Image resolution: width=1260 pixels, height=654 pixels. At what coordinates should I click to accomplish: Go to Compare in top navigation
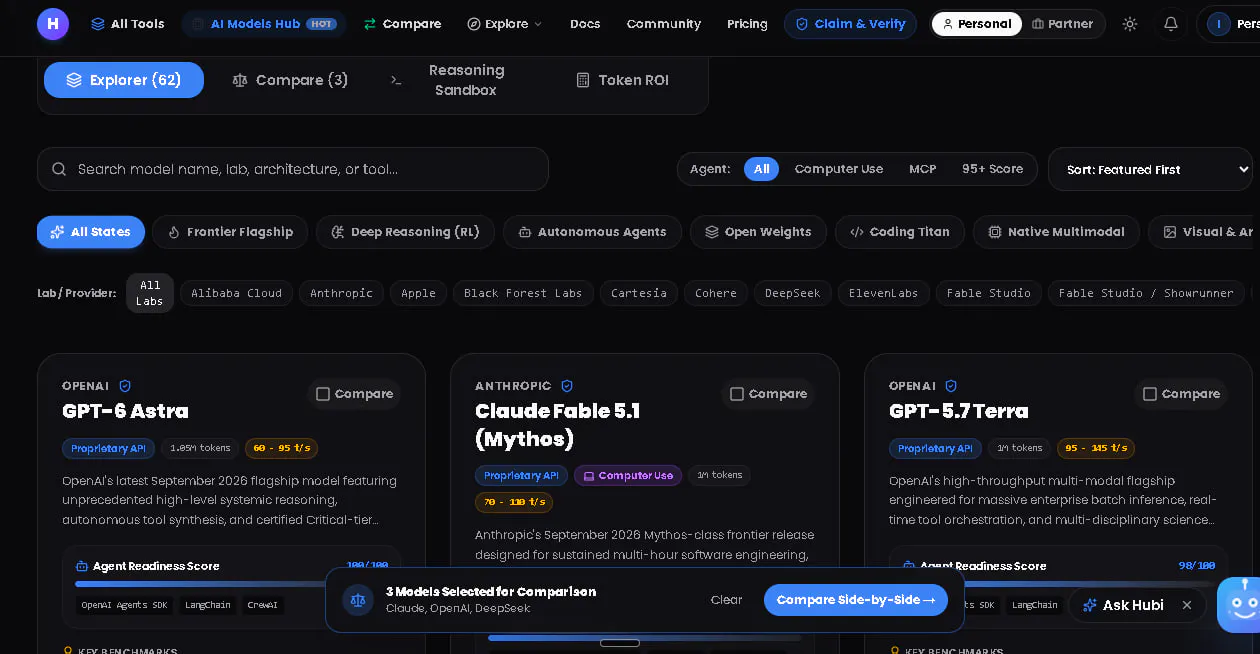[x=402, y=24]
